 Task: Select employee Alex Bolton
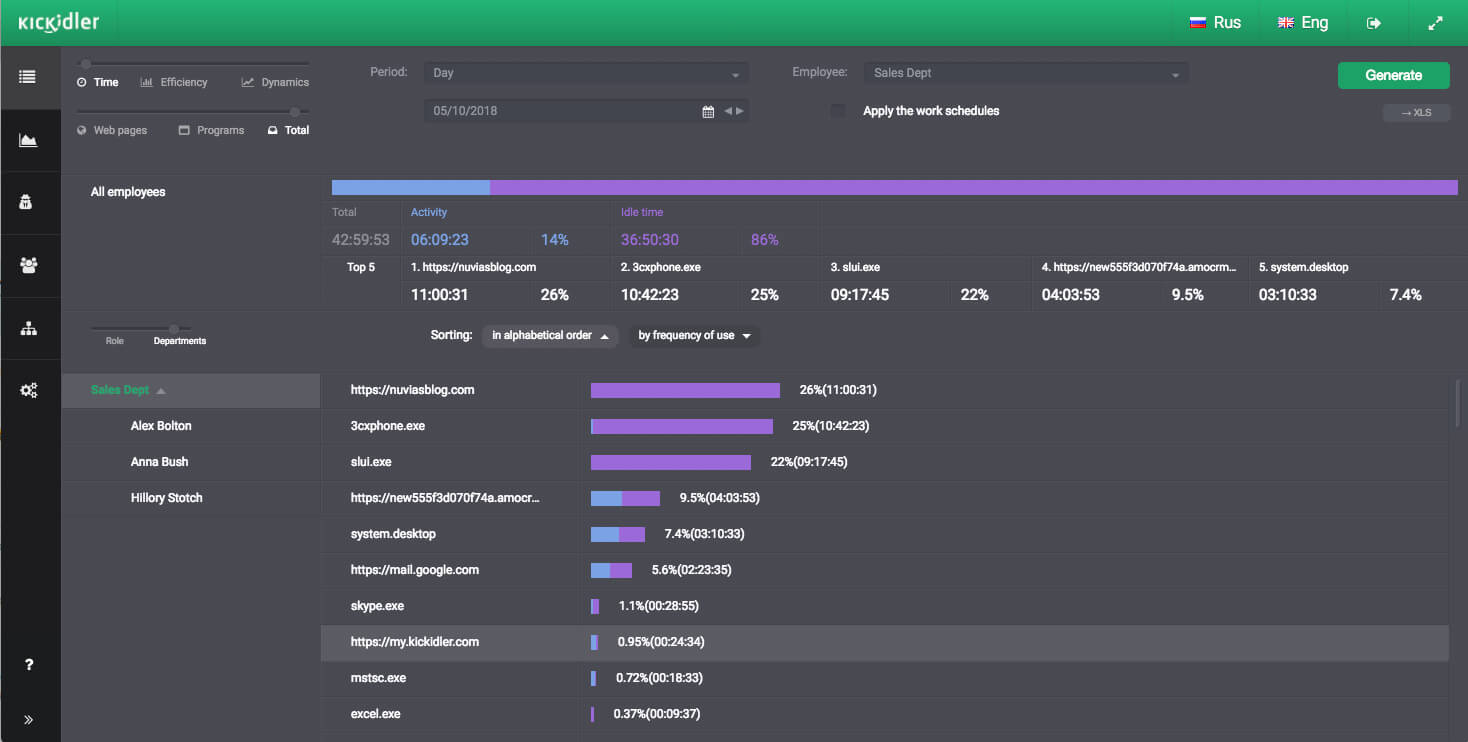pyautogui.click(x=161, y=426)
